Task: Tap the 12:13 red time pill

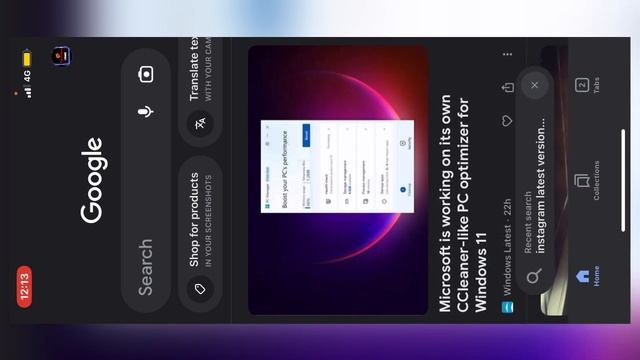Action: click(x=24, y=287)
